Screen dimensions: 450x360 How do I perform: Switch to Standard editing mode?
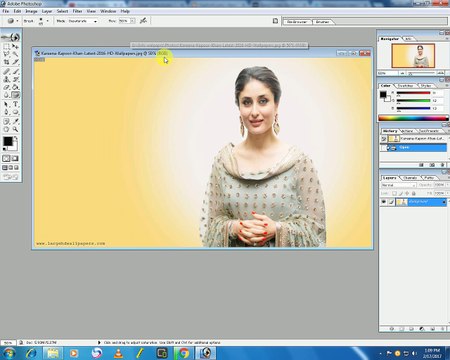(6, 159)
